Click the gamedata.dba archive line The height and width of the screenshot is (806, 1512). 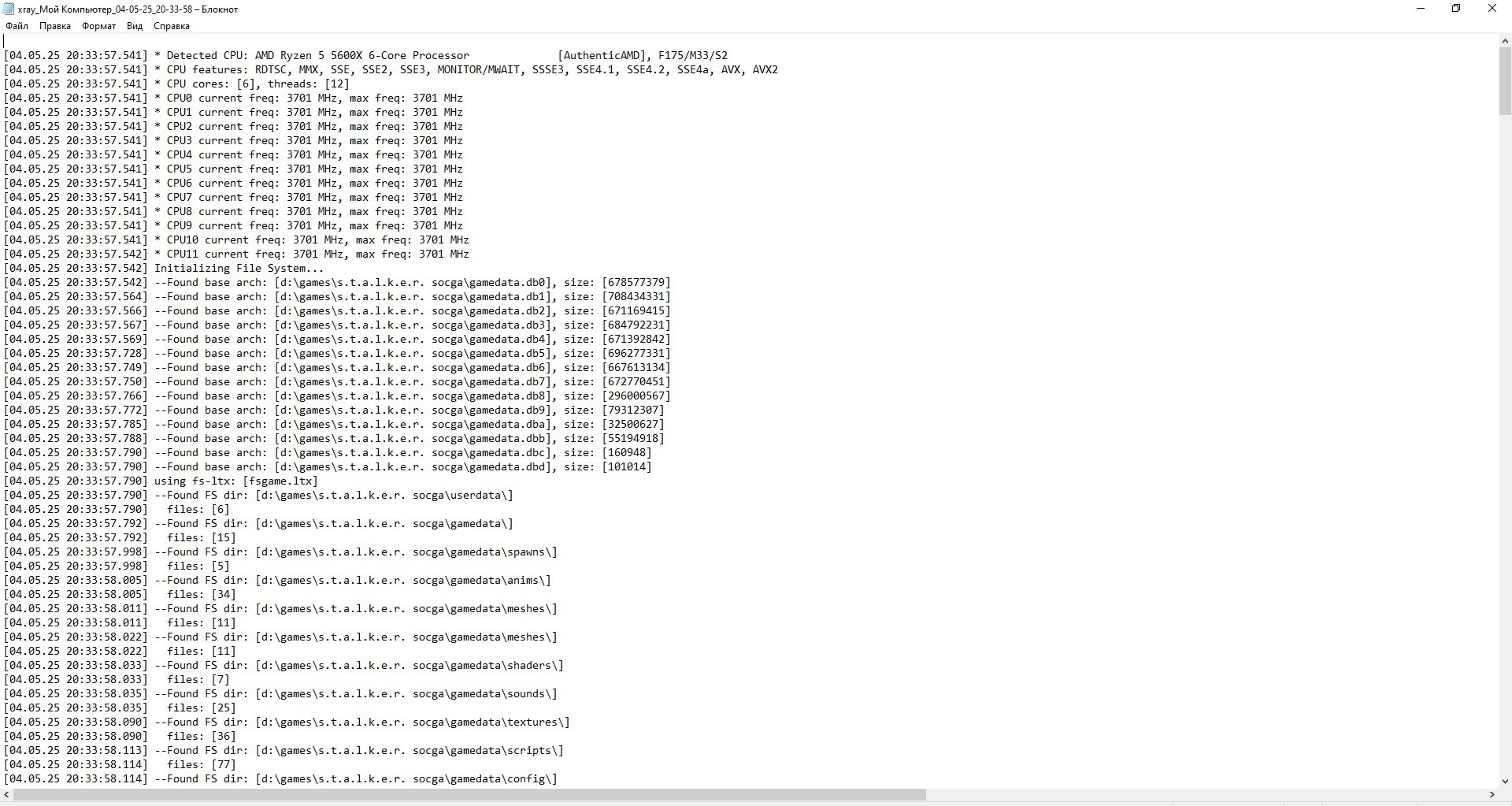tap(335, 424)
